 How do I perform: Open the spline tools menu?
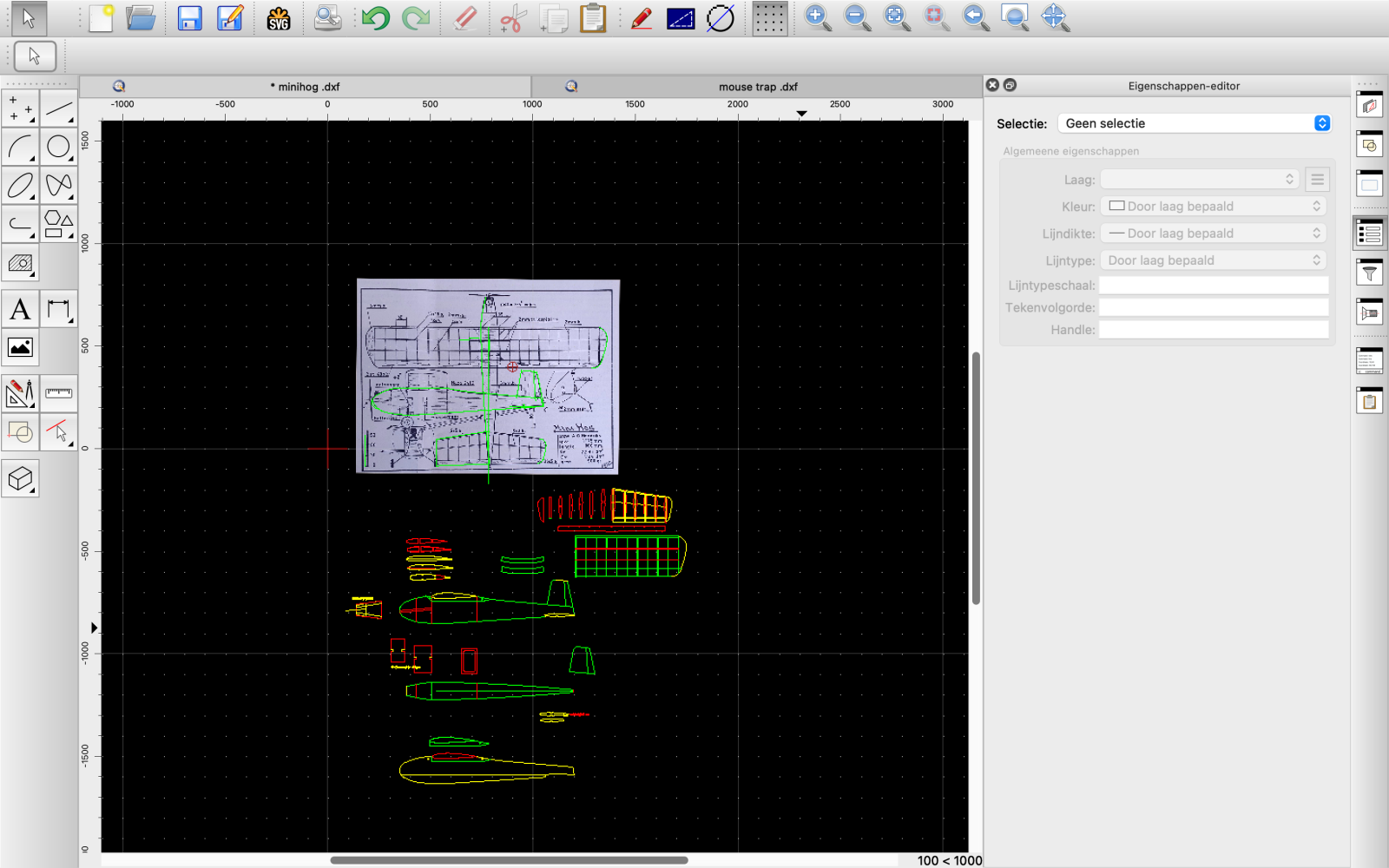[x=58, y=185]
